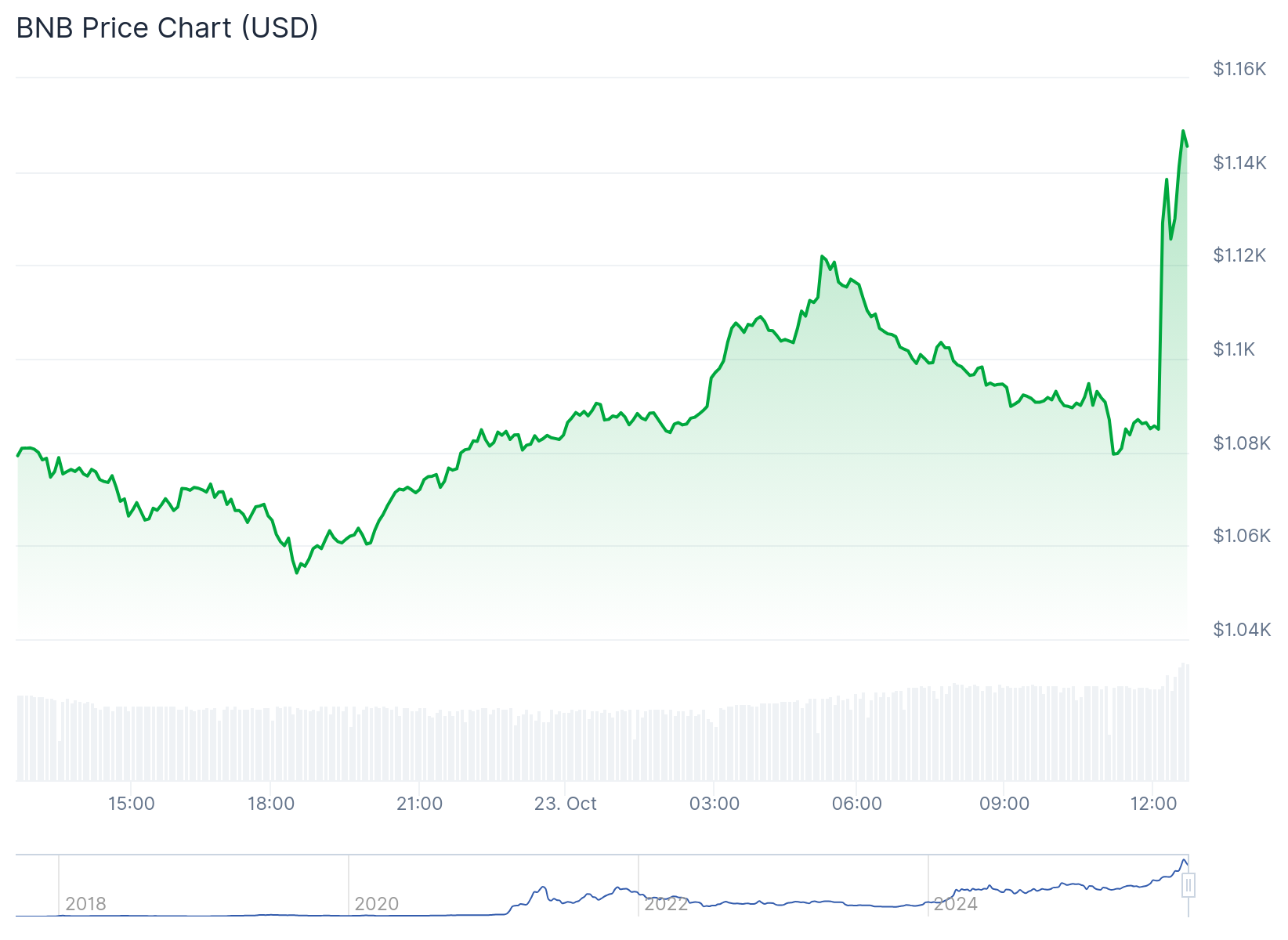The height and width of the screenshot is (940, 1288).
Task: Click the BNB Price Chart (USD) title
Action: (x=168, y=28)
